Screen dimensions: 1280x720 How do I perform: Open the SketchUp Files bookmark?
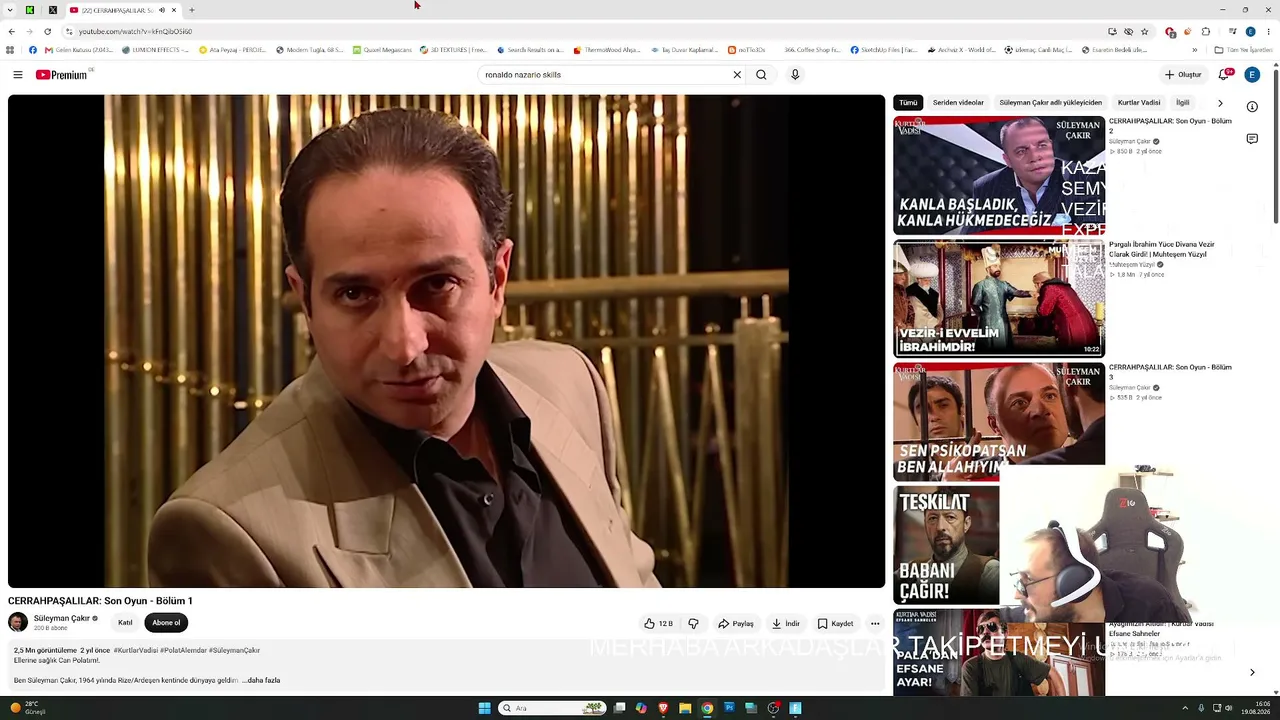click(x=884, y=50)
